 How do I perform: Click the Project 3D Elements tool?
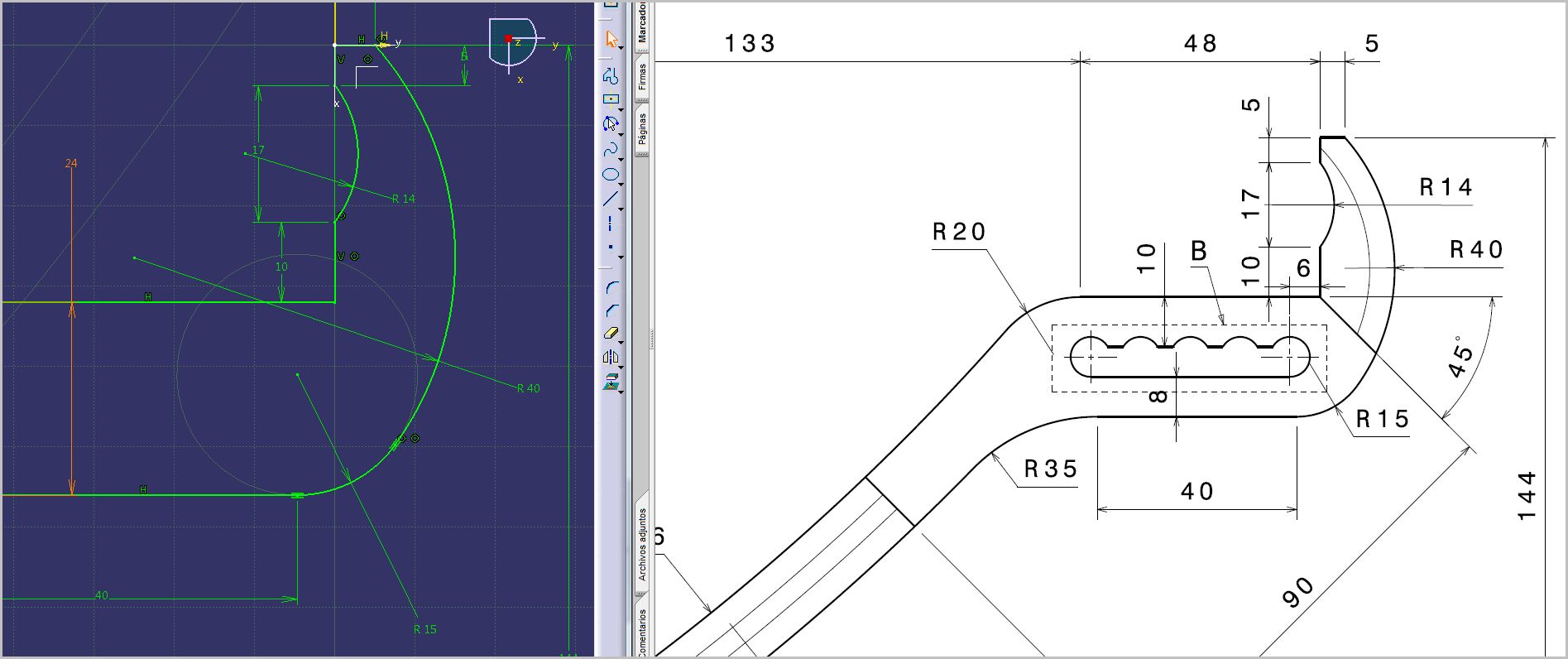pos(611,382)
